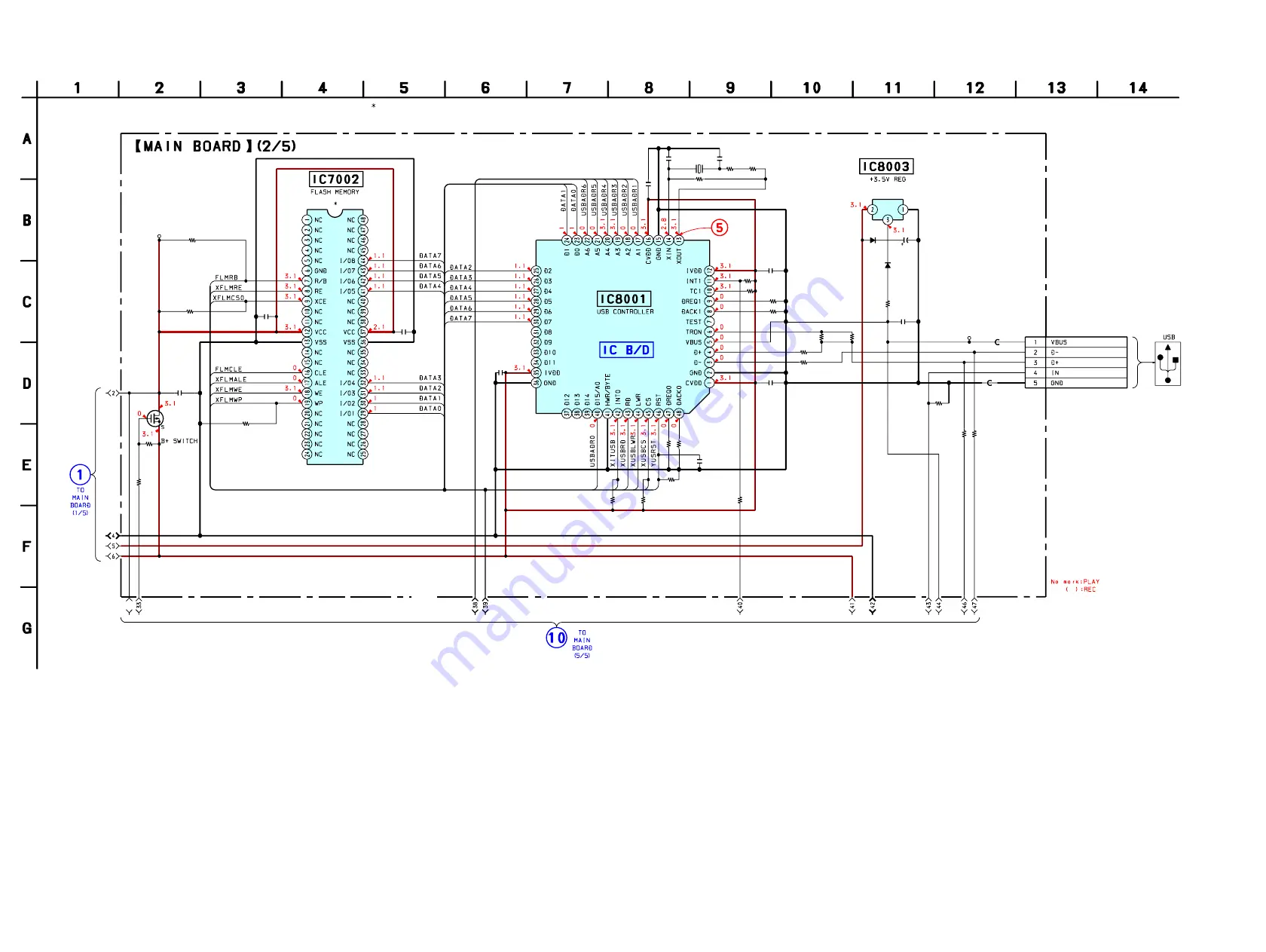Viewport: 1266px width, 952px height.
Task: Click grid column header 7
Action: pos(567,88)
